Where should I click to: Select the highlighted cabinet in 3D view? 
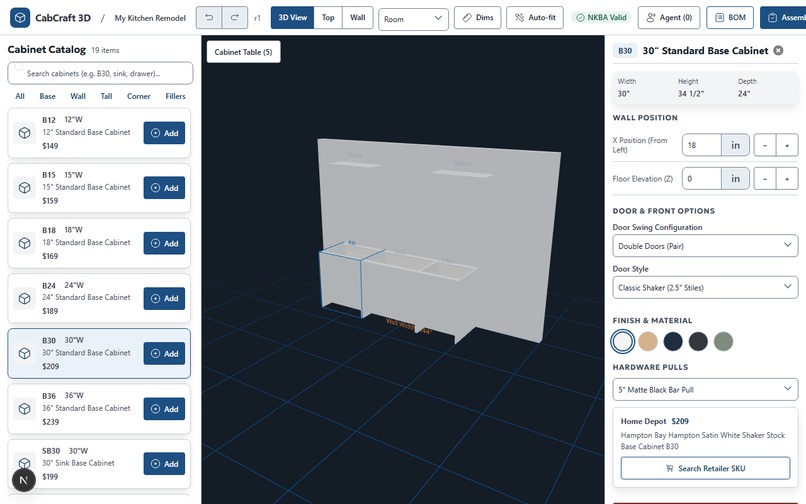(x=341, y=280)
